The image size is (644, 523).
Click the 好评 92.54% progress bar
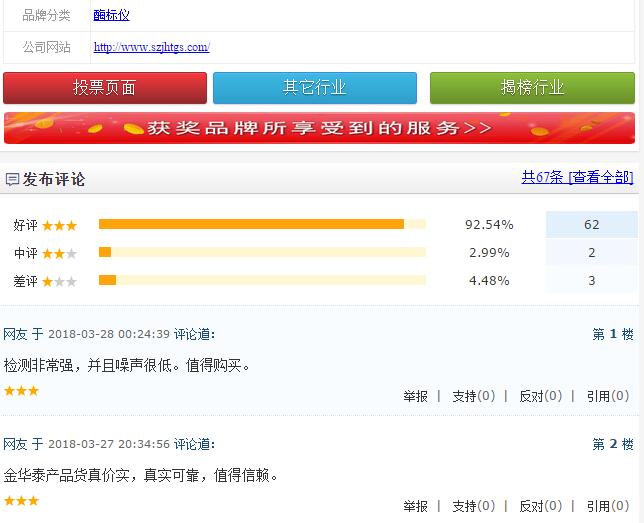coord(262,224)
